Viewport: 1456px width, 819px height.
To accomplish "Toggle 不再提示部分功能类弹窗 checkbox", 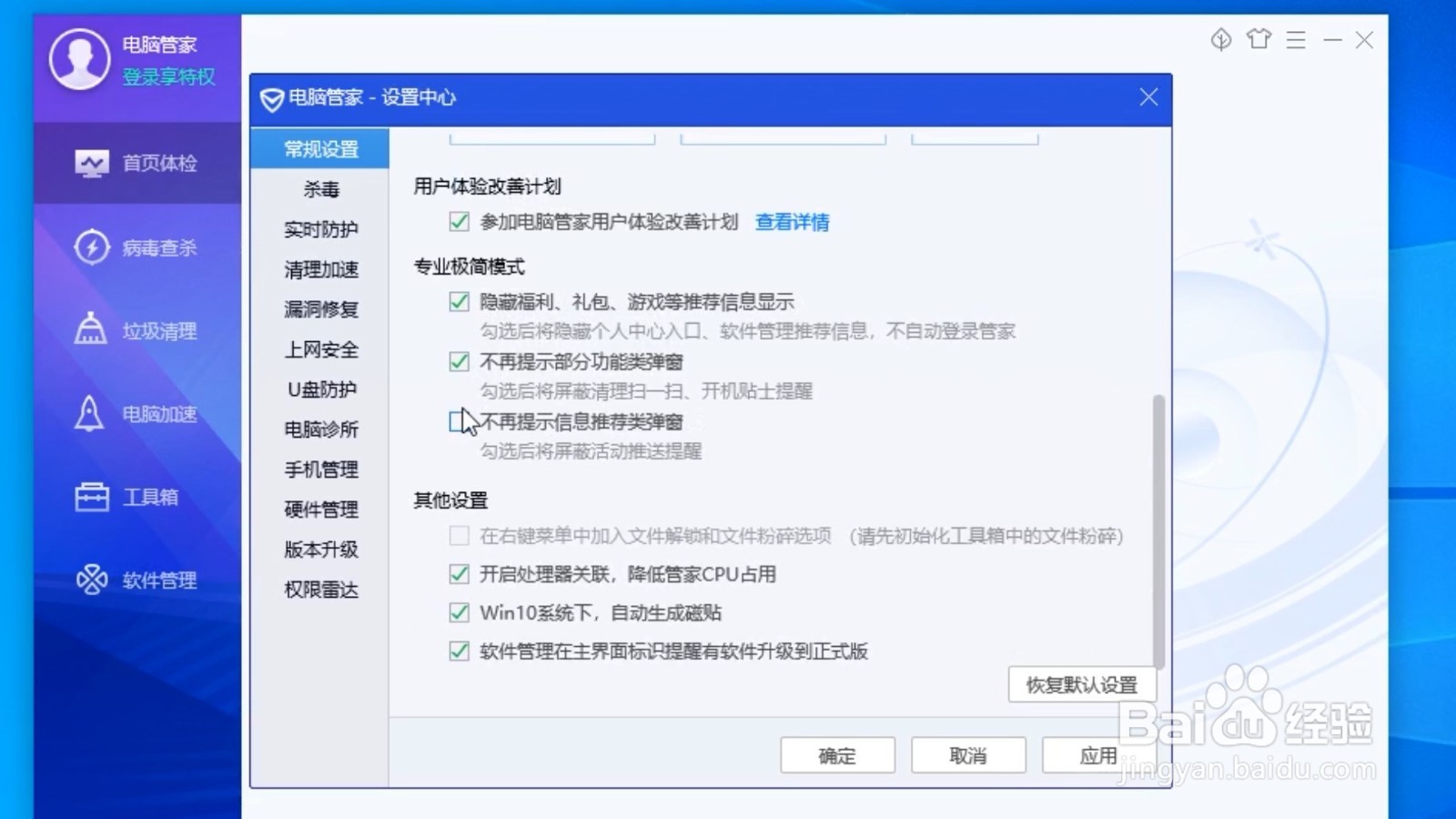I will (460, 361).
